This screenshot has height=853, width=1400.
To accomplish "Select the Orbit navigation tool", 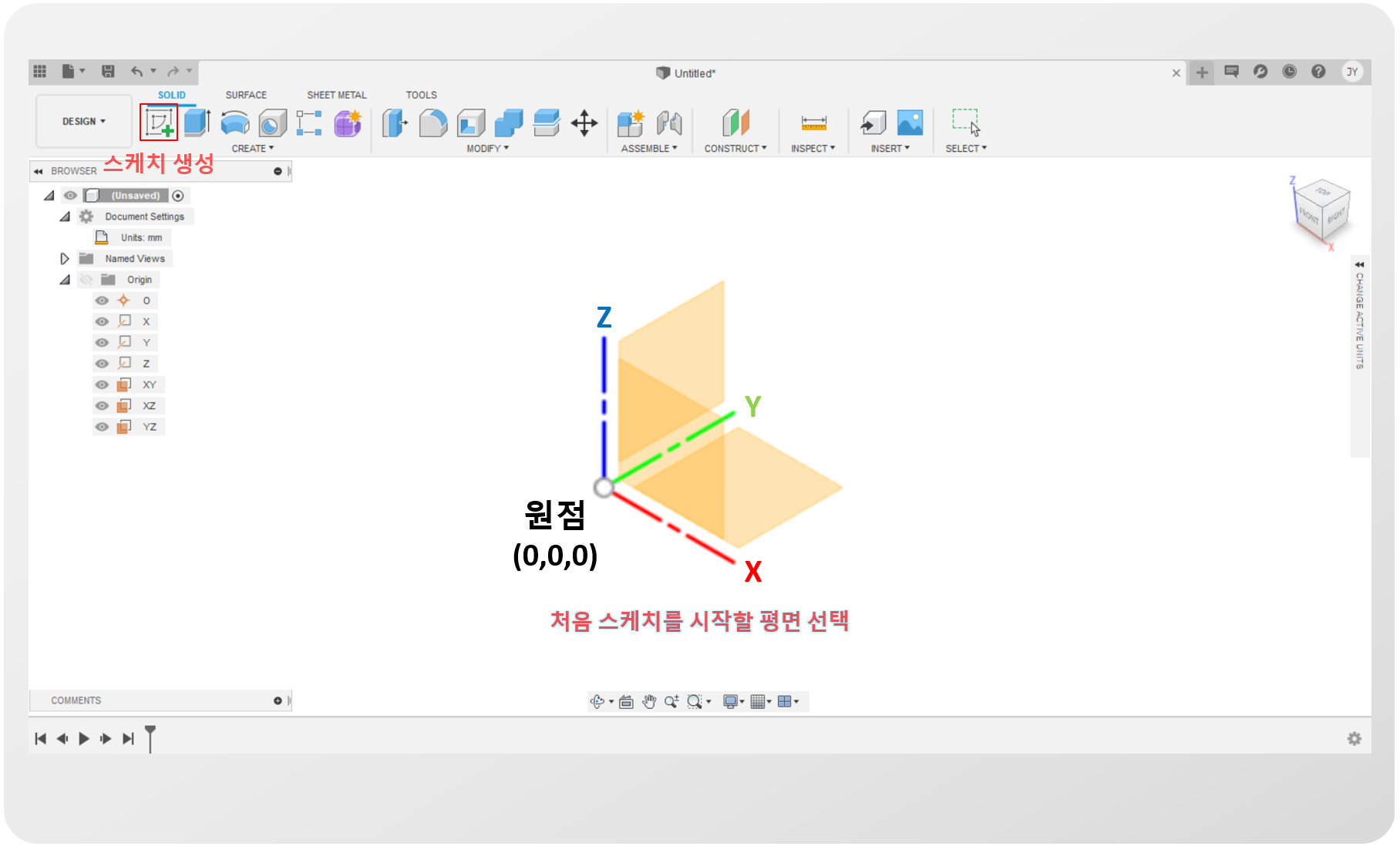I will 597,701.
